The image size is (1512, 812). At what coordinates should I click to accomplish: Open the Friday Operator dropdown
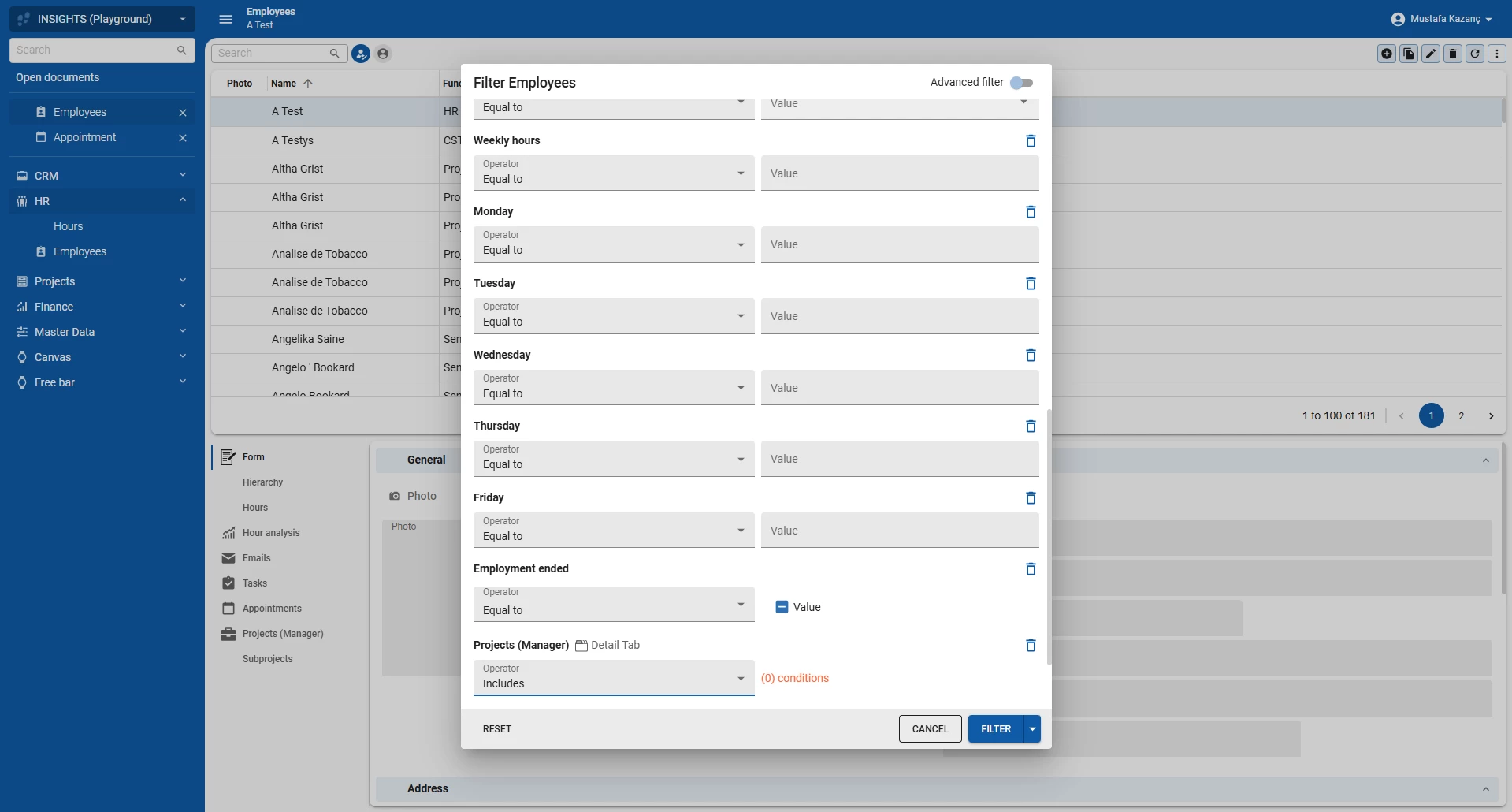click(x=614, y=531)
